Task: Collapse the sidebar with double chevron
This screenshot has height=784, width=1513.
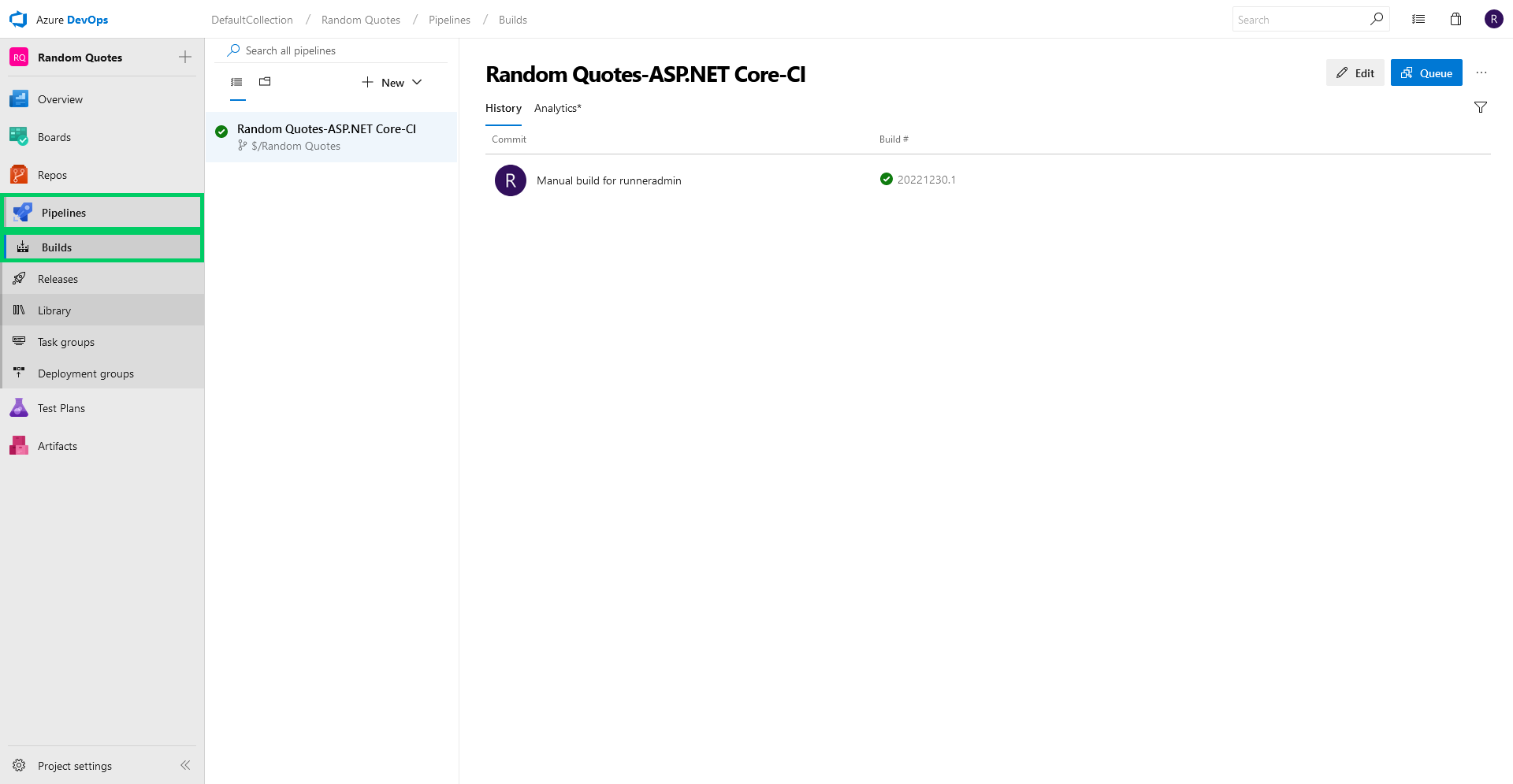Action: [x=185, y=765]
